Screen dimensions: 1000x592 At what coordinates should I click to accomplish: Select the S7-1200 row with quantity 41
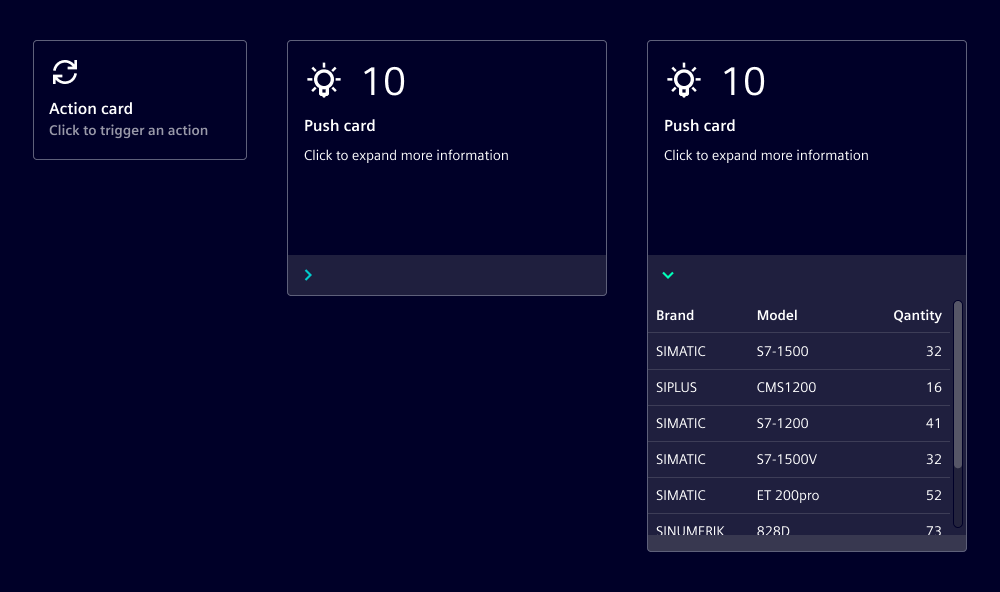[798, 423]
